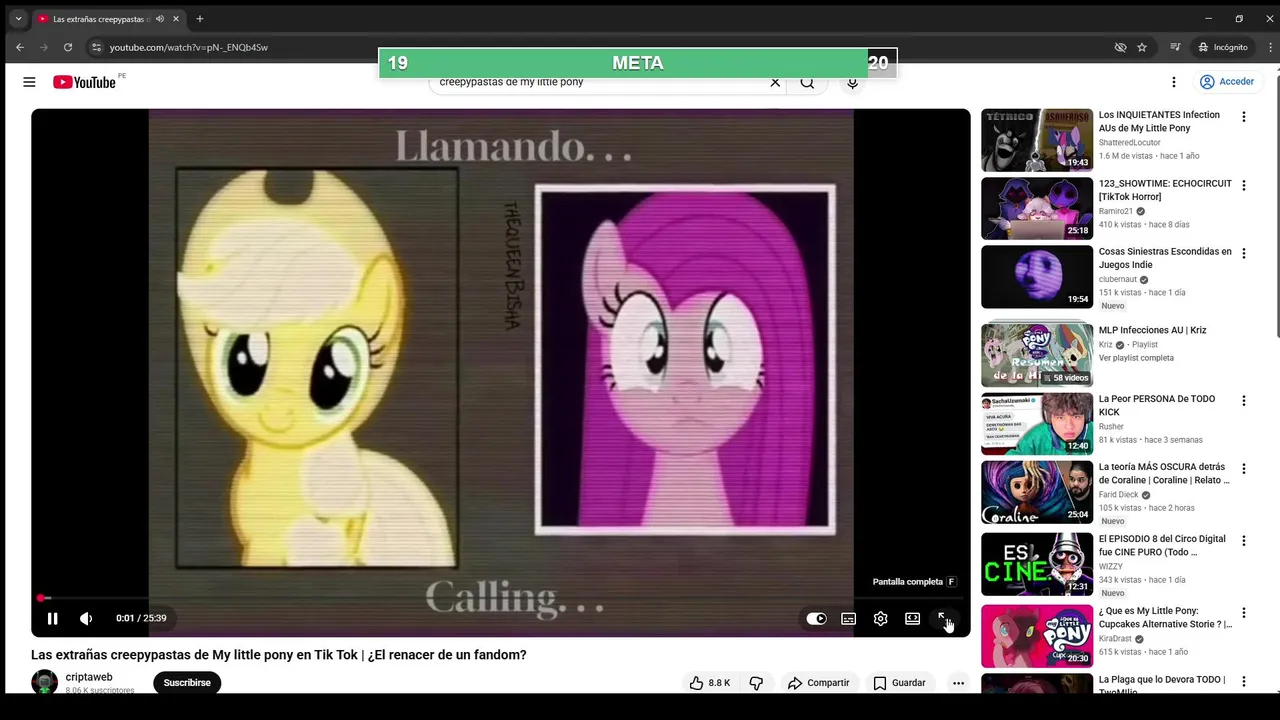Switch to theater mode view
The width and height of the screenshot is (1280, 720).
[912, 618]
